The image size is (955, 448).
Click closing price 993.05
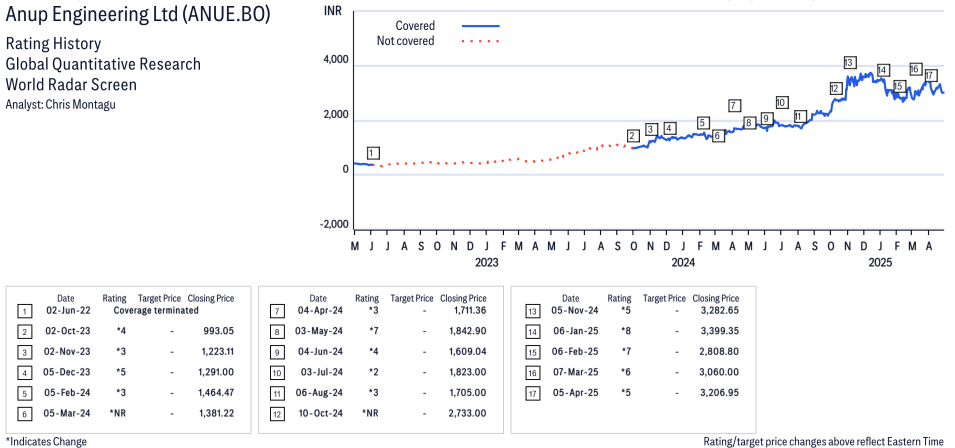click(218, 331)
